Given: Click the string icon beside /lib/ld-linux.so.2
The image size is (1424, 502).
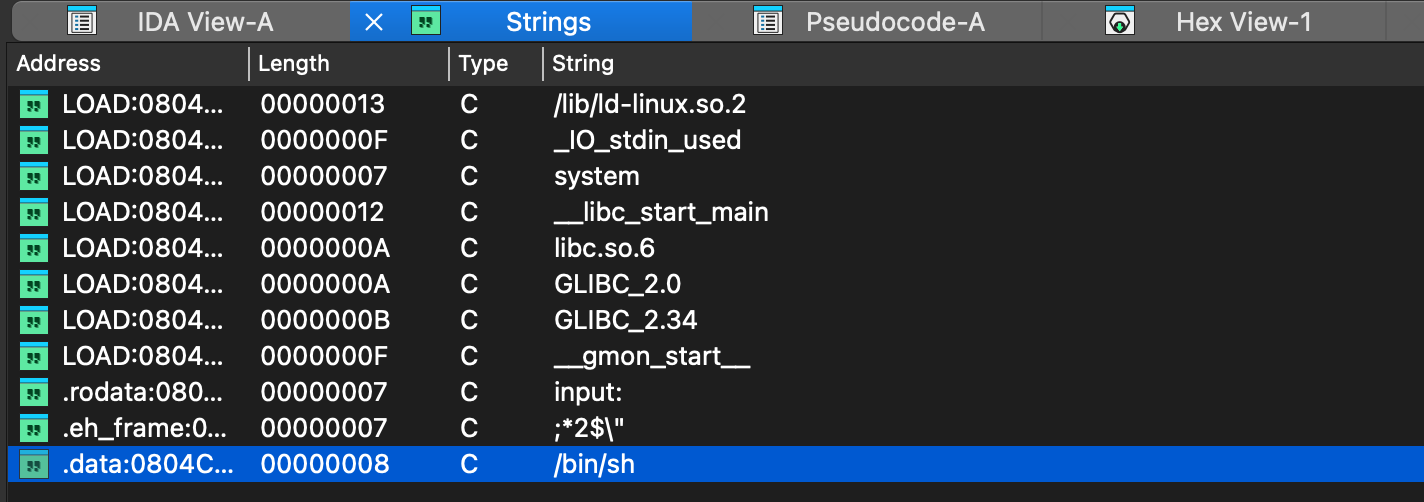Looking at the screenshot, I should pos(34,104).
